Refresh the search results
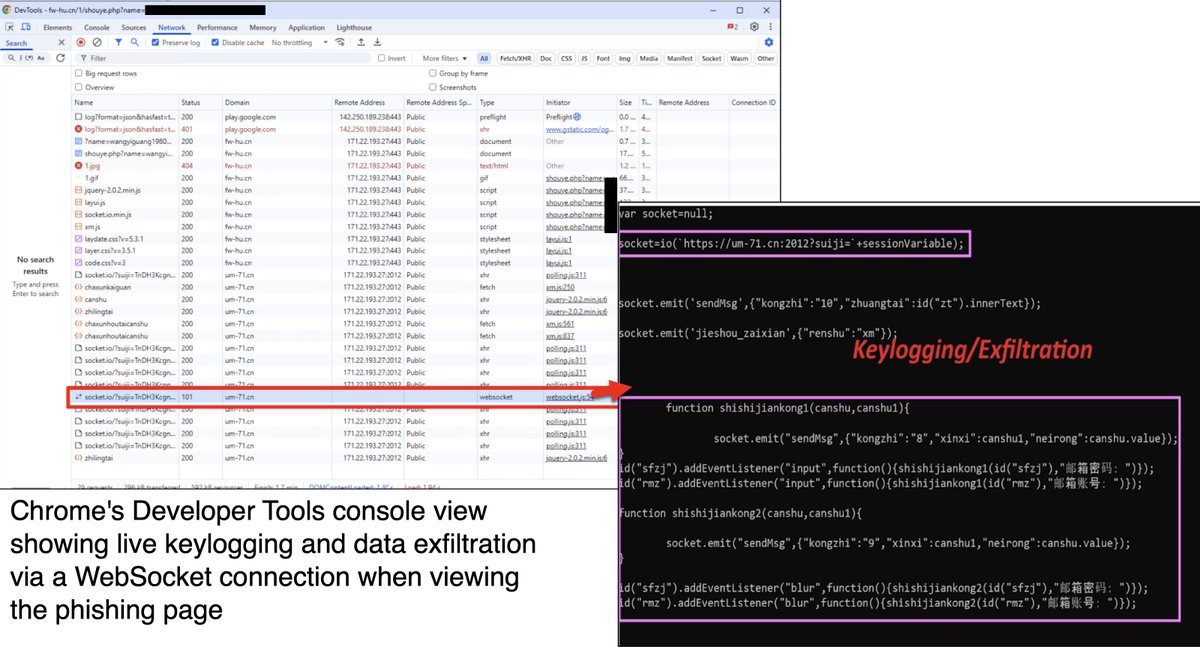Screen dimensions: 1200x647 61,58
